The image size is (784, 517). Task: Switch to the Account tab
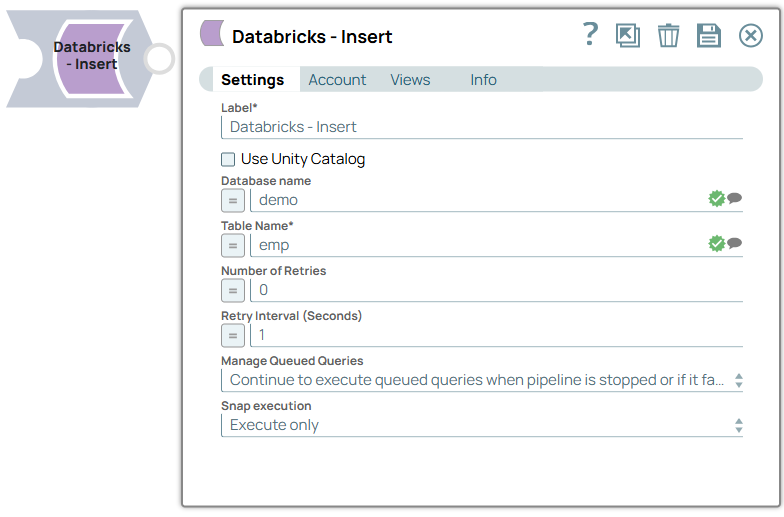point(337,80)
